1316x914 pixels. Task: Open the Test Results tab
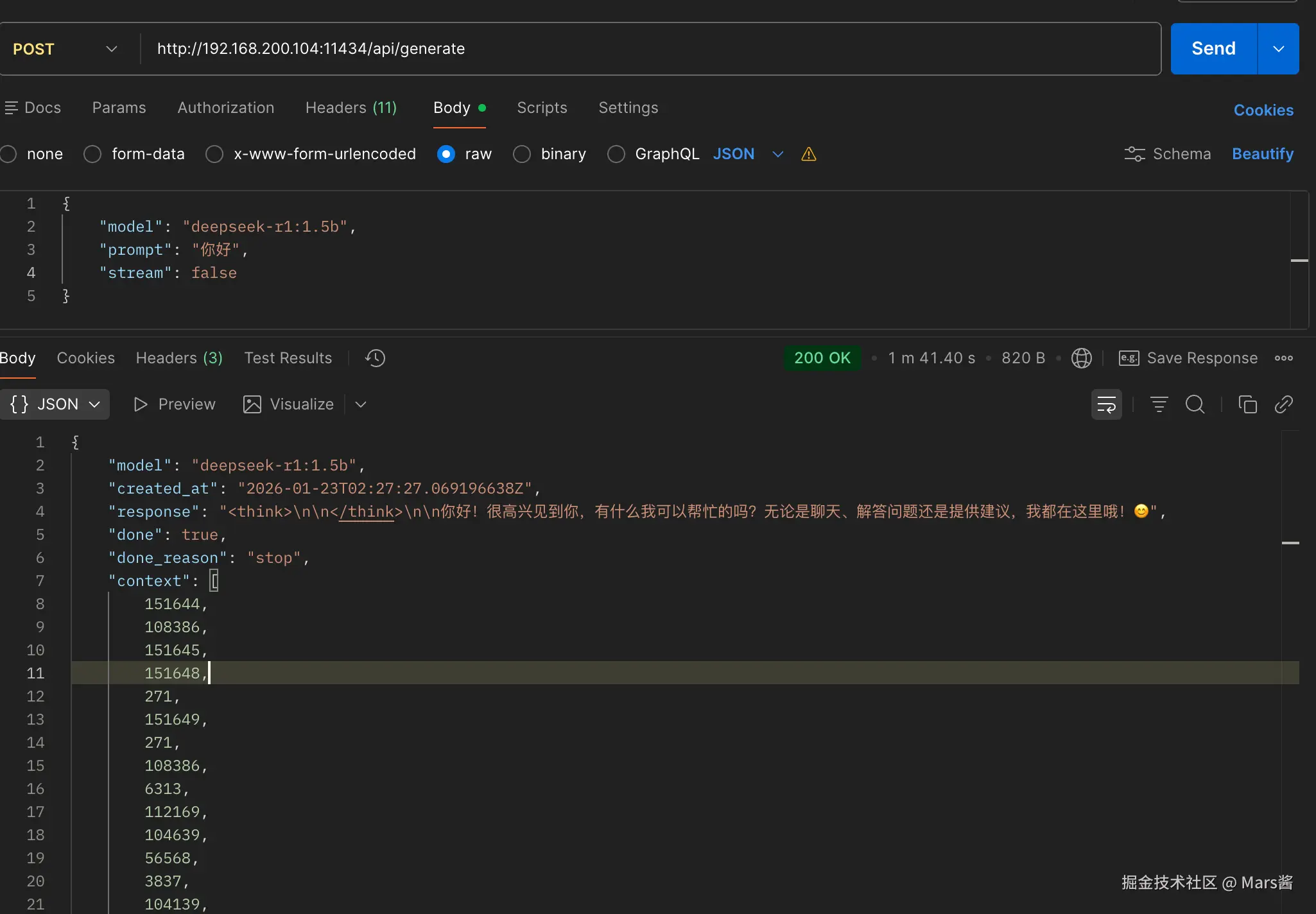tap(288, 358)
